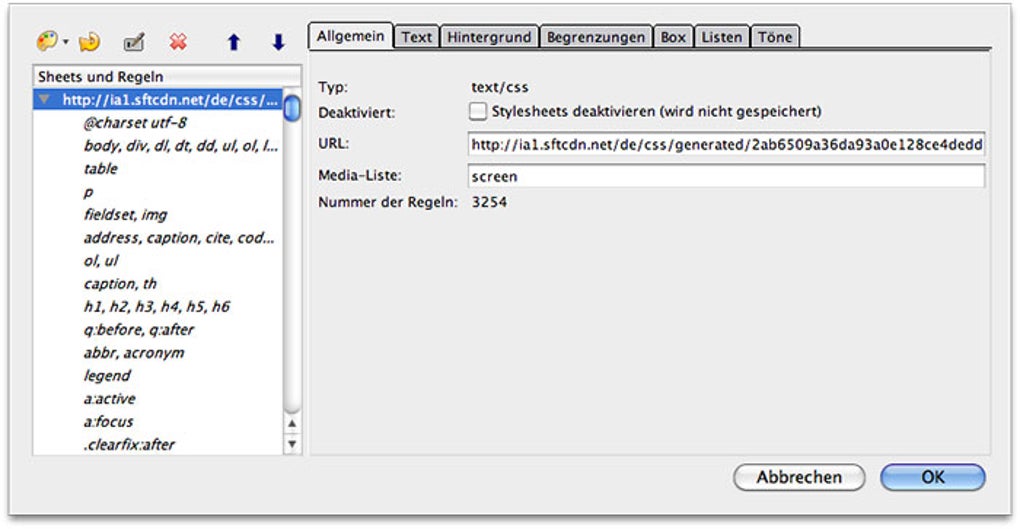Toggle the Stylesheets deaktivieren checkbox
The width and height of the screenshot is (1020, 529).
[x=478, y=111]
